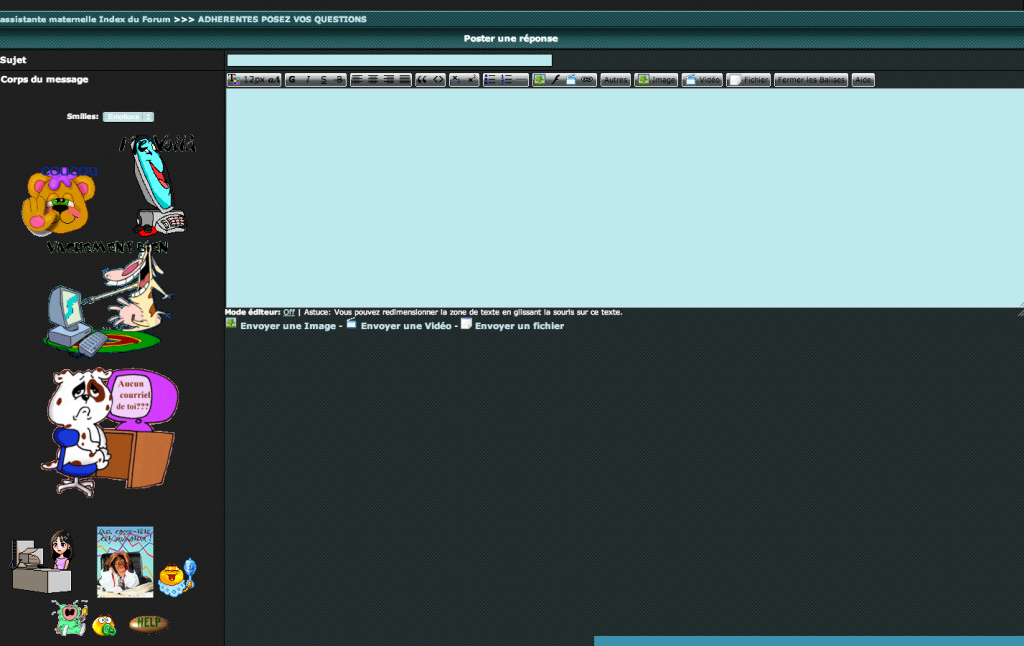Click Envoyer une Vidéo link
This screenshot has width=1024, height=646.
click(406, 326)
